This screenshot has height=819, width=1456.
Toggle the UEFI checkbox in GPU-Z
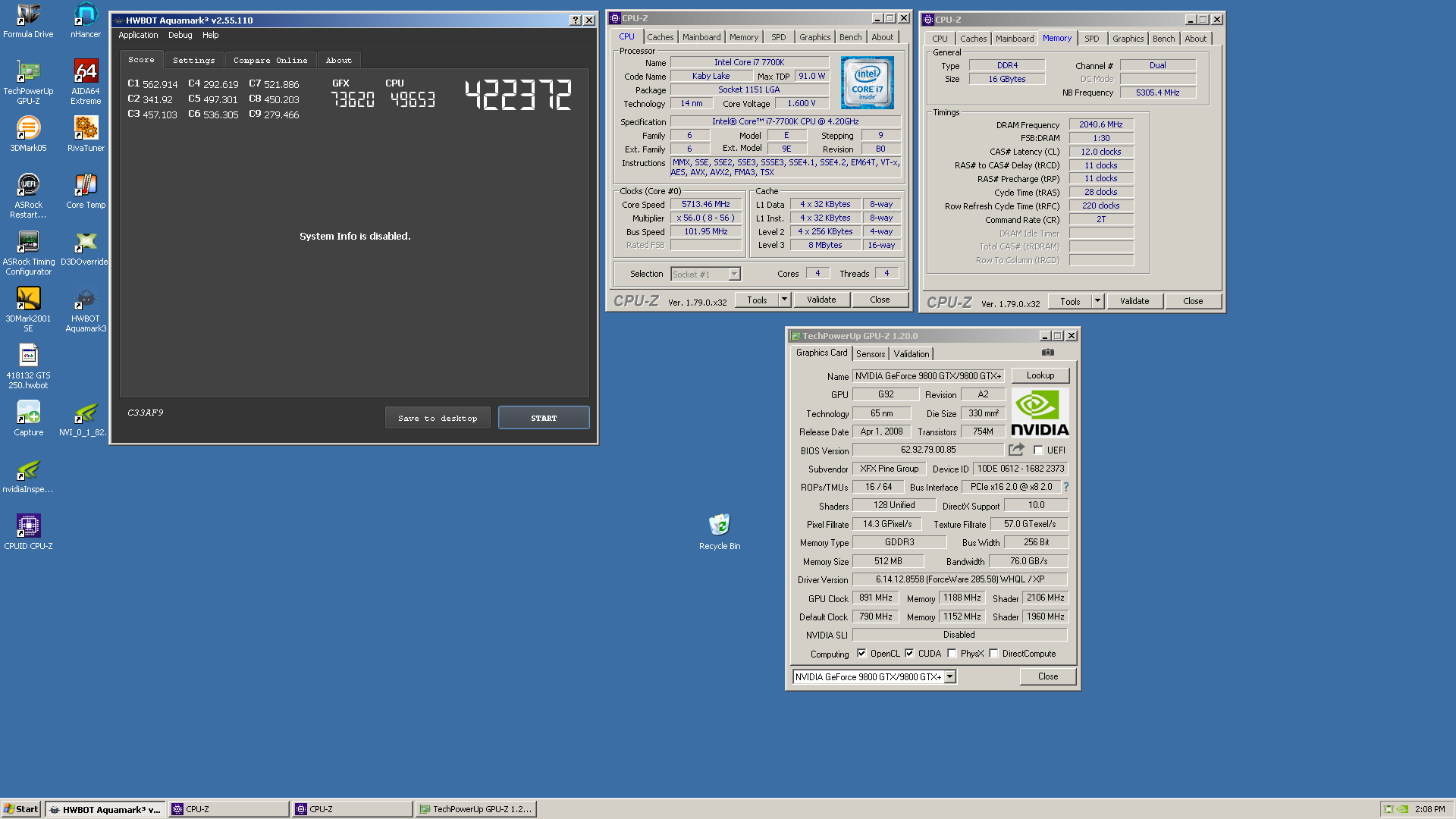[x=1038, y=450]
